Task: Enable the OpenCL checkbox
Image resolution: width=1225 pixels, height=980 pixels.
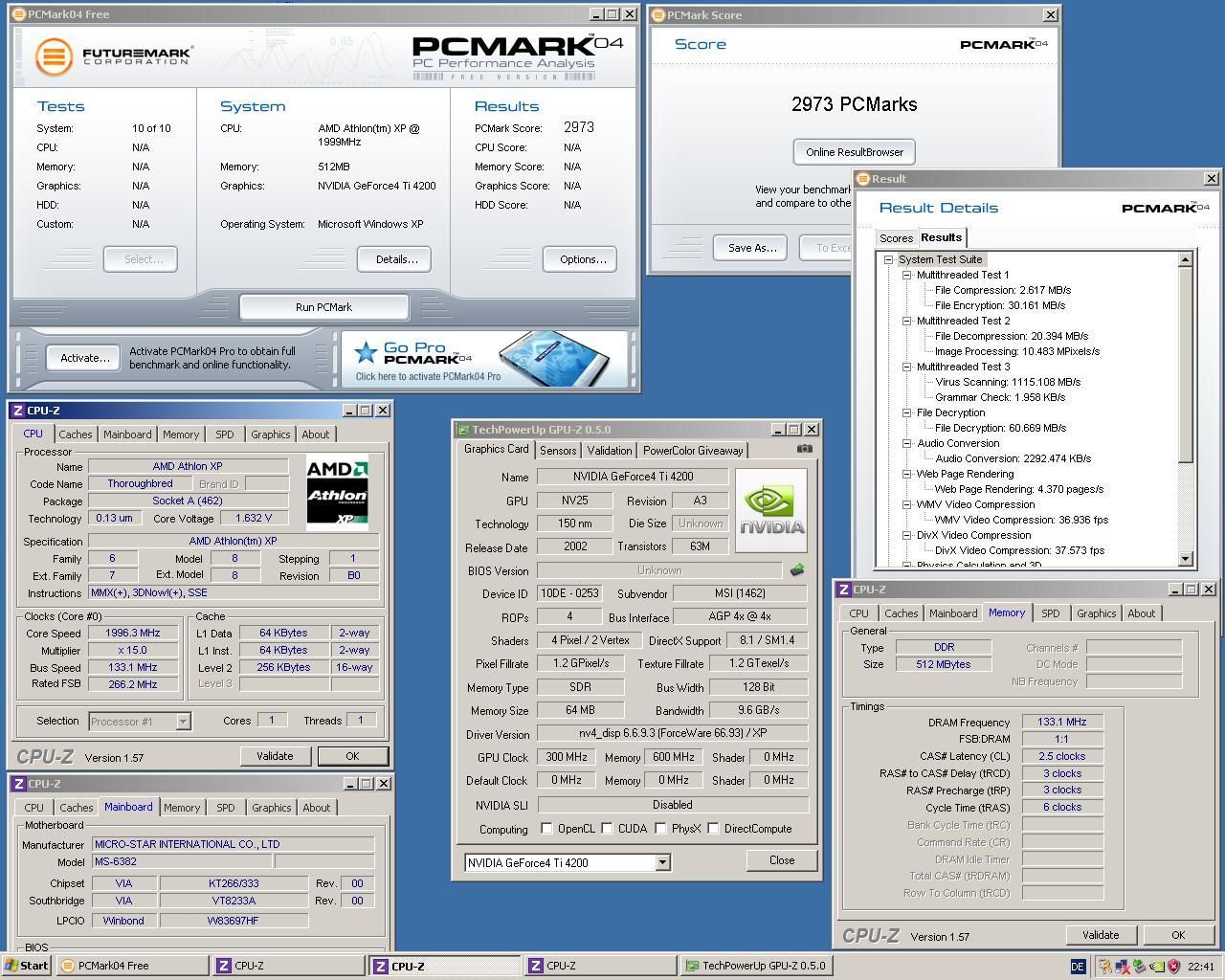Action: [546, 829]
